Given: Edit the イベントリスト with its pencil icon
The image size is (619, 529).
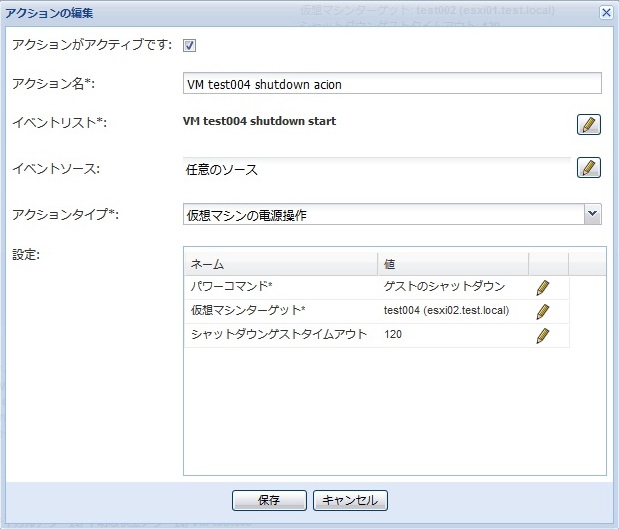Looking at the screenshot, I should (x=589, y=124).
